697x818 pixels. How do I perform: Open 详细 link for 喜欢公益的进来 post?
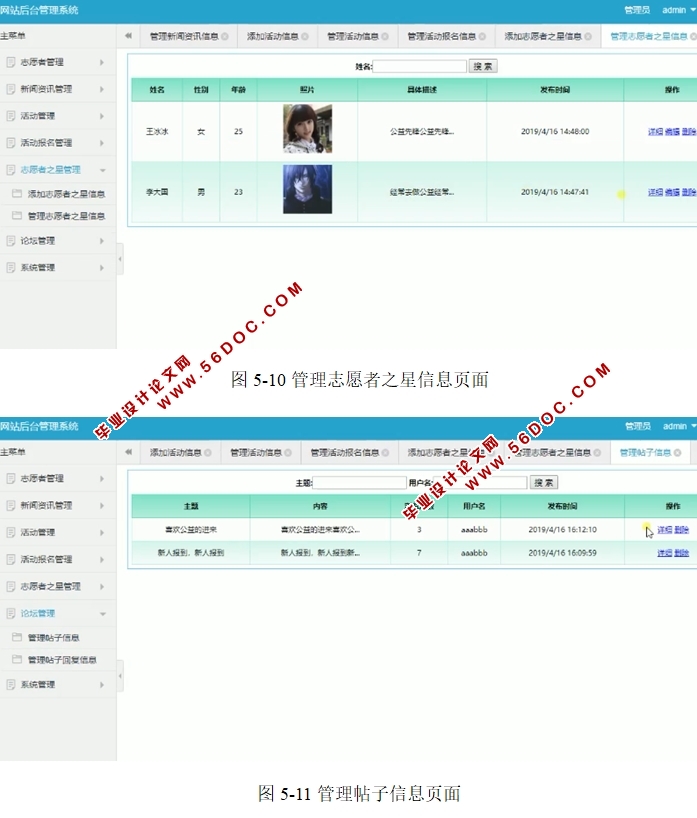click(665, 530)
